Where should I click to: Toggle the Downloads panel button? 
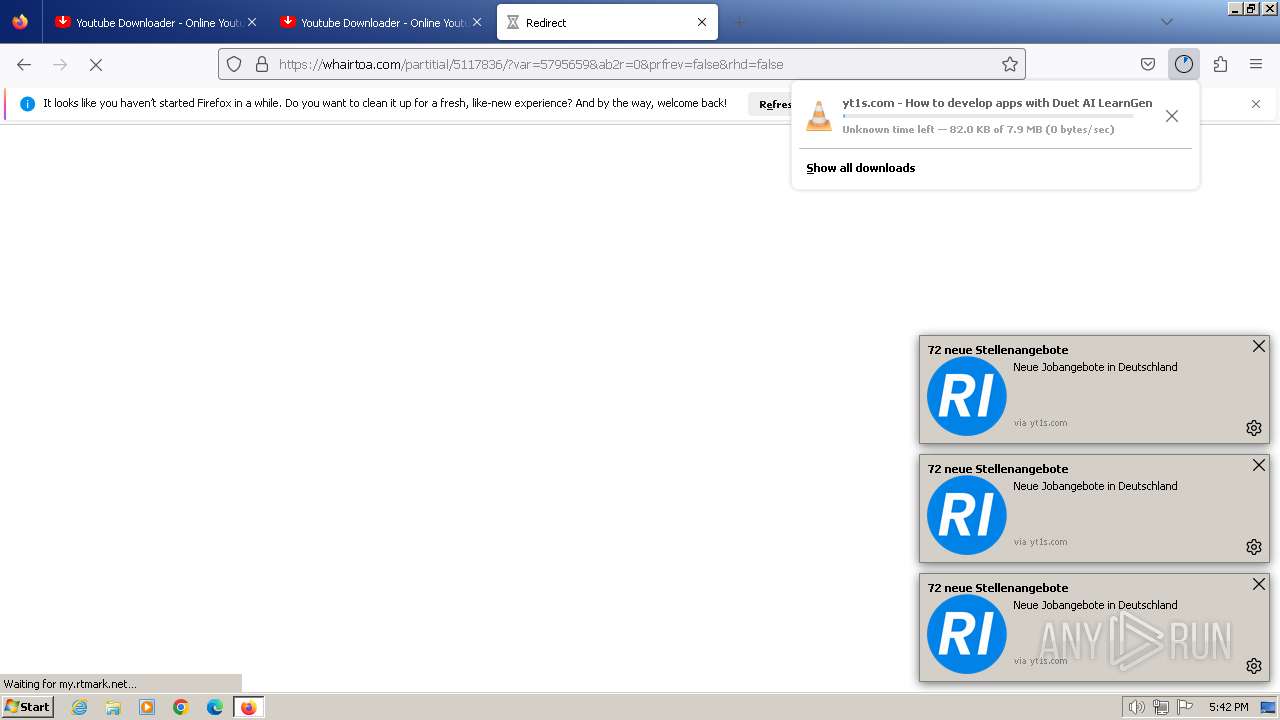(x=1184, y=64)
